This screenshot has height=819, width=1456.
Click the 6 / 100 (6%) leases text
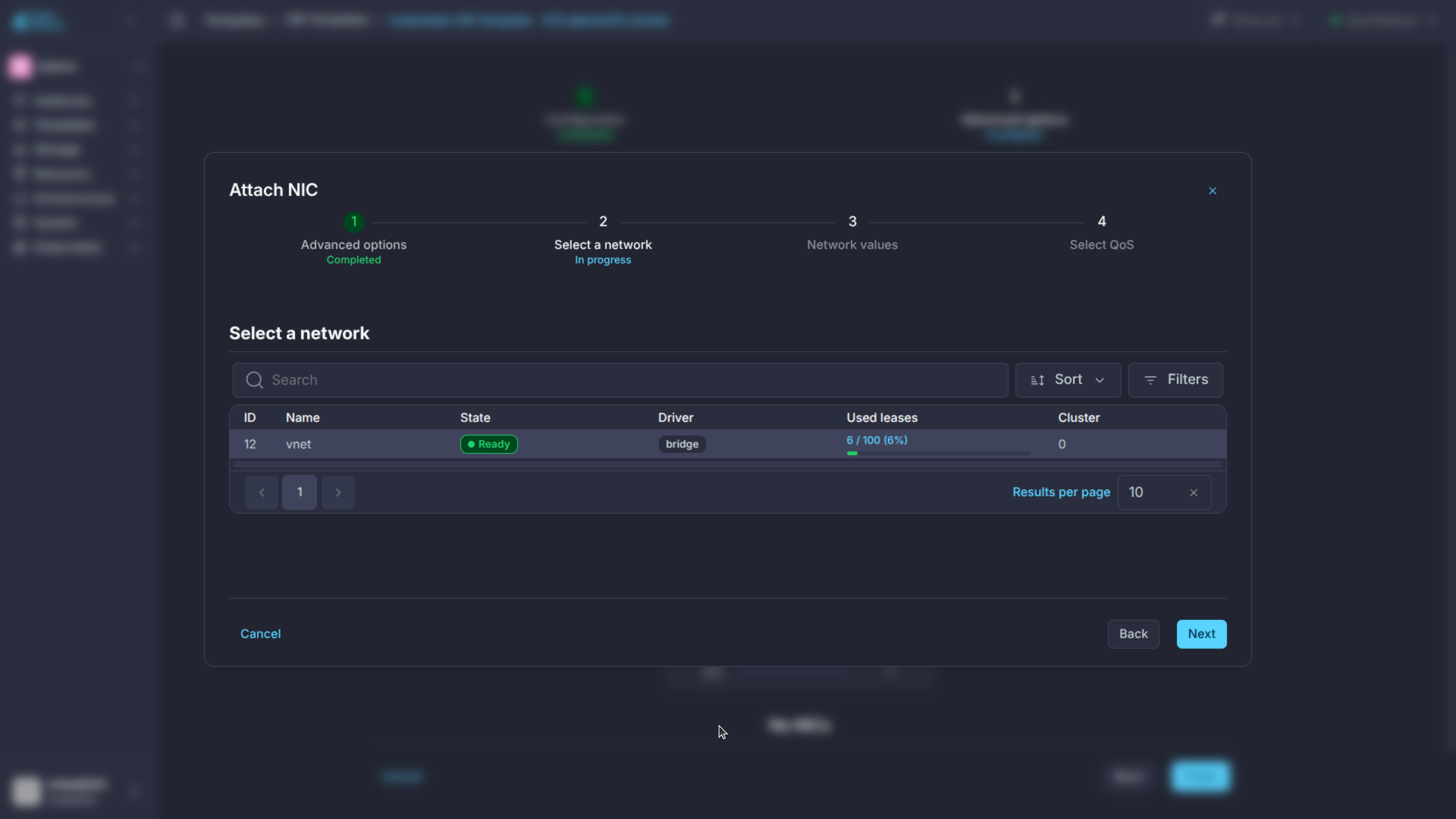point(877,440)
